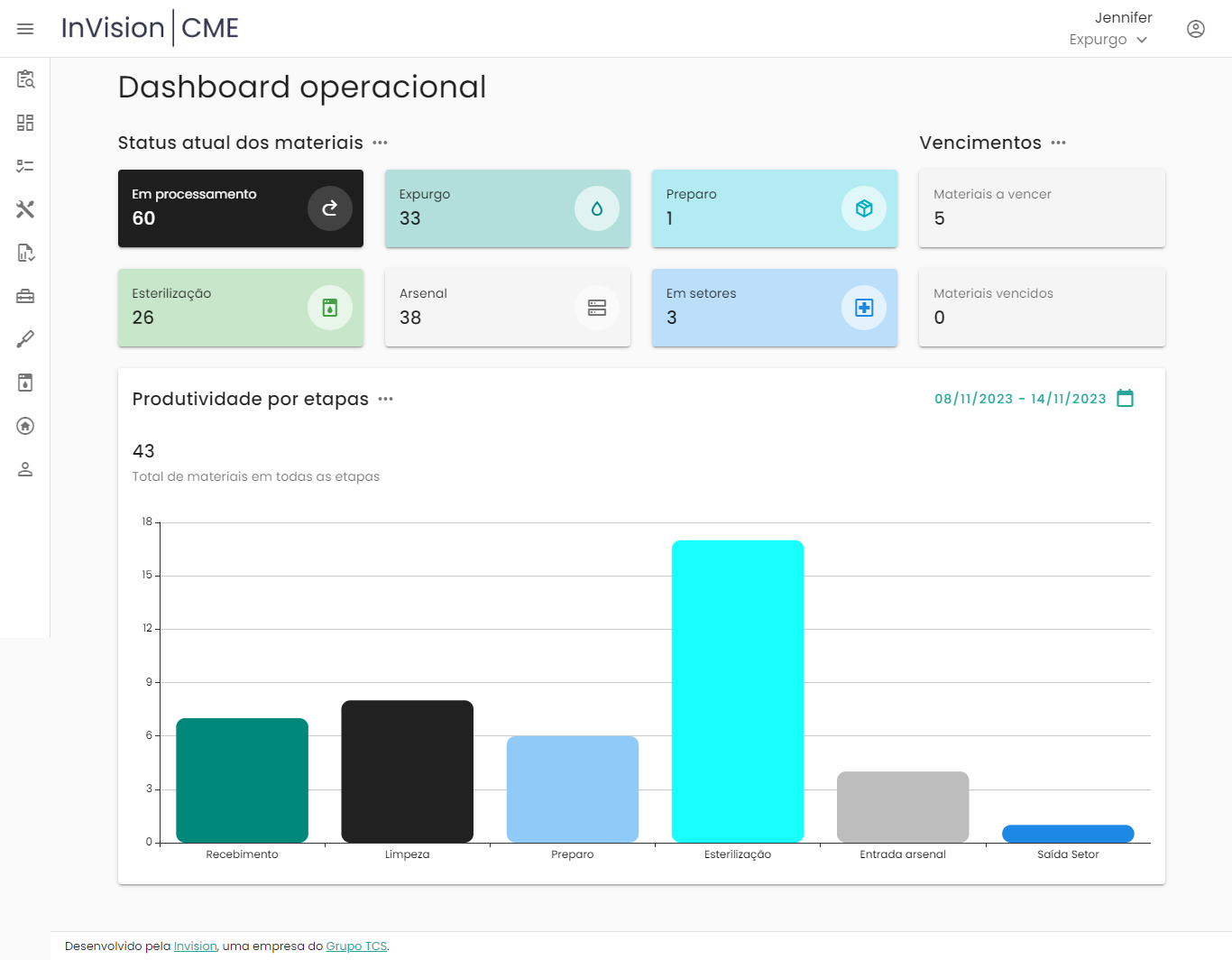The width and height of the screenshot is (1232, 960).
Task: Open Produtividade por etapas options menu
Action: [x=386, y=399]
